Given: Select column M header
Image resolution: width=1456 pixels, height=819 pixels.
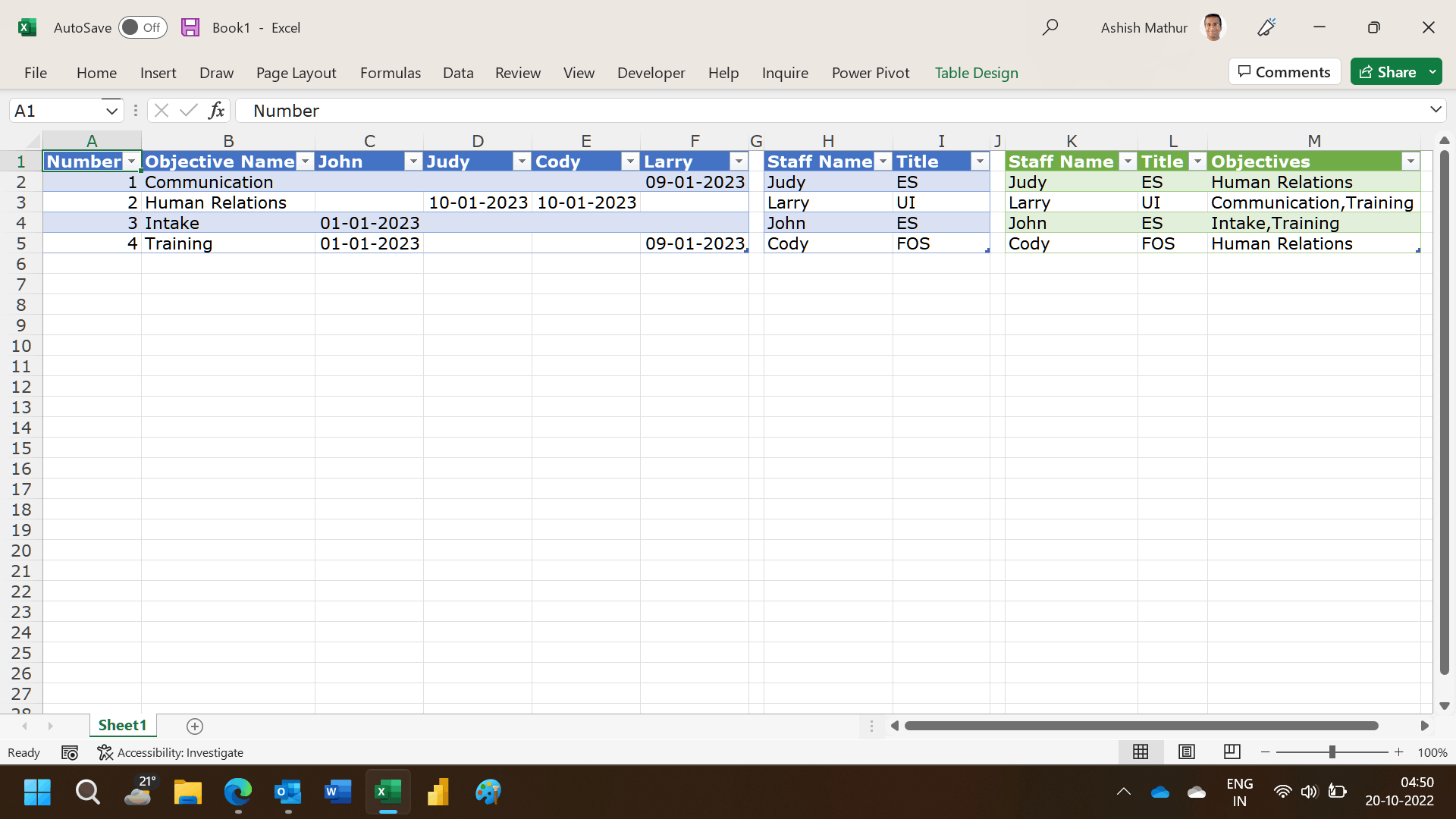Looking at the screenshot, I should [1314, 141].
